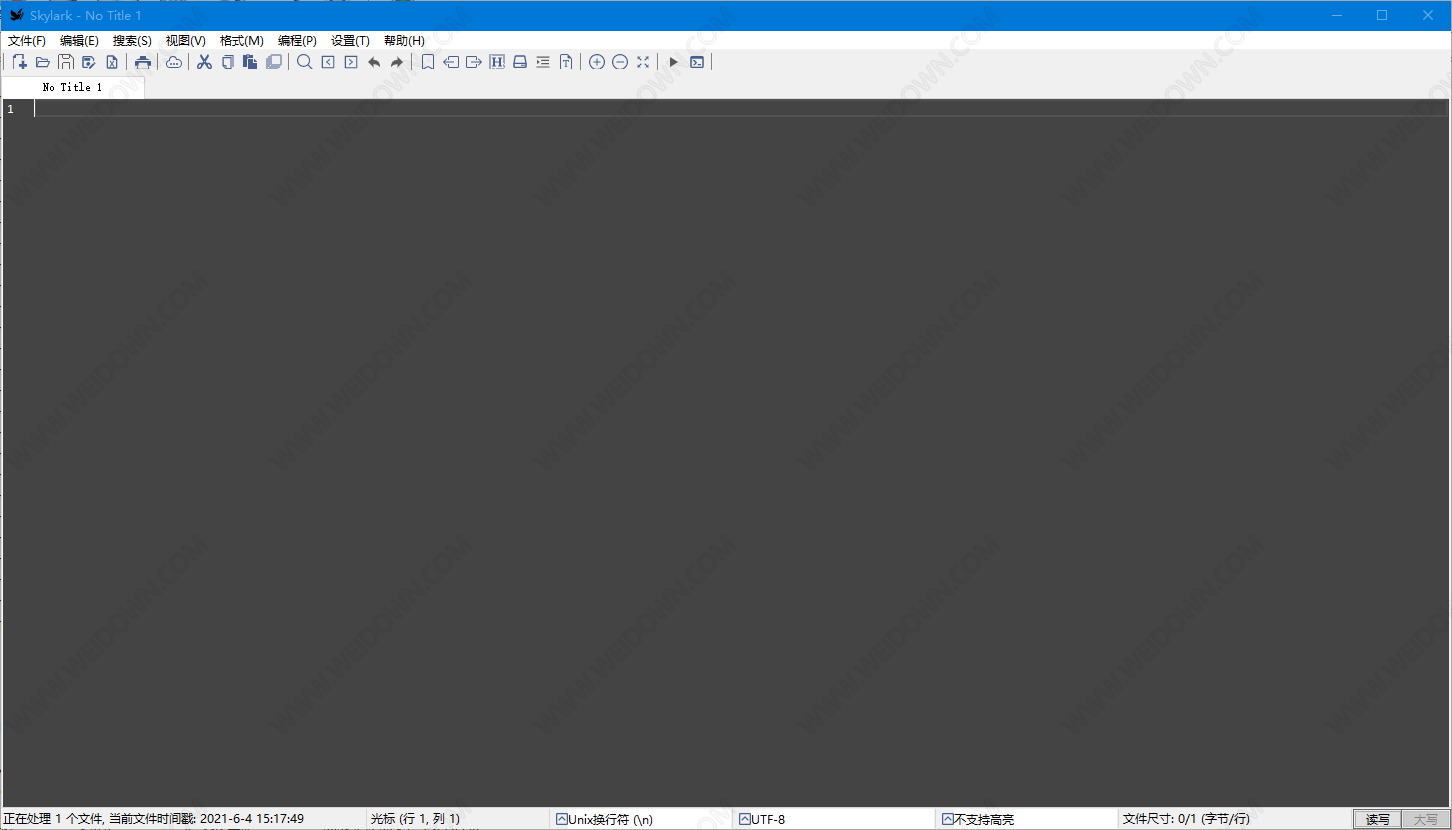
Task: Open the 编辑(E) menu
Action: (x=79, y=41)
